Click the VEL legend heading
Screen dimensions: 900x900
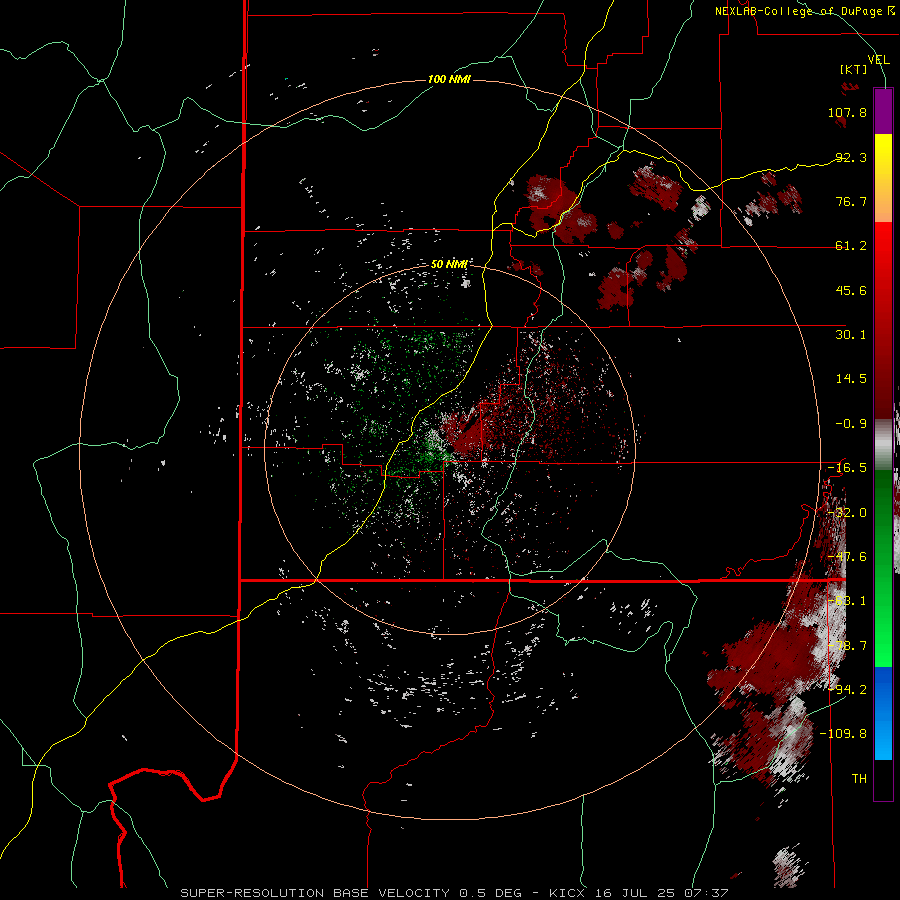tap(878, 59)
